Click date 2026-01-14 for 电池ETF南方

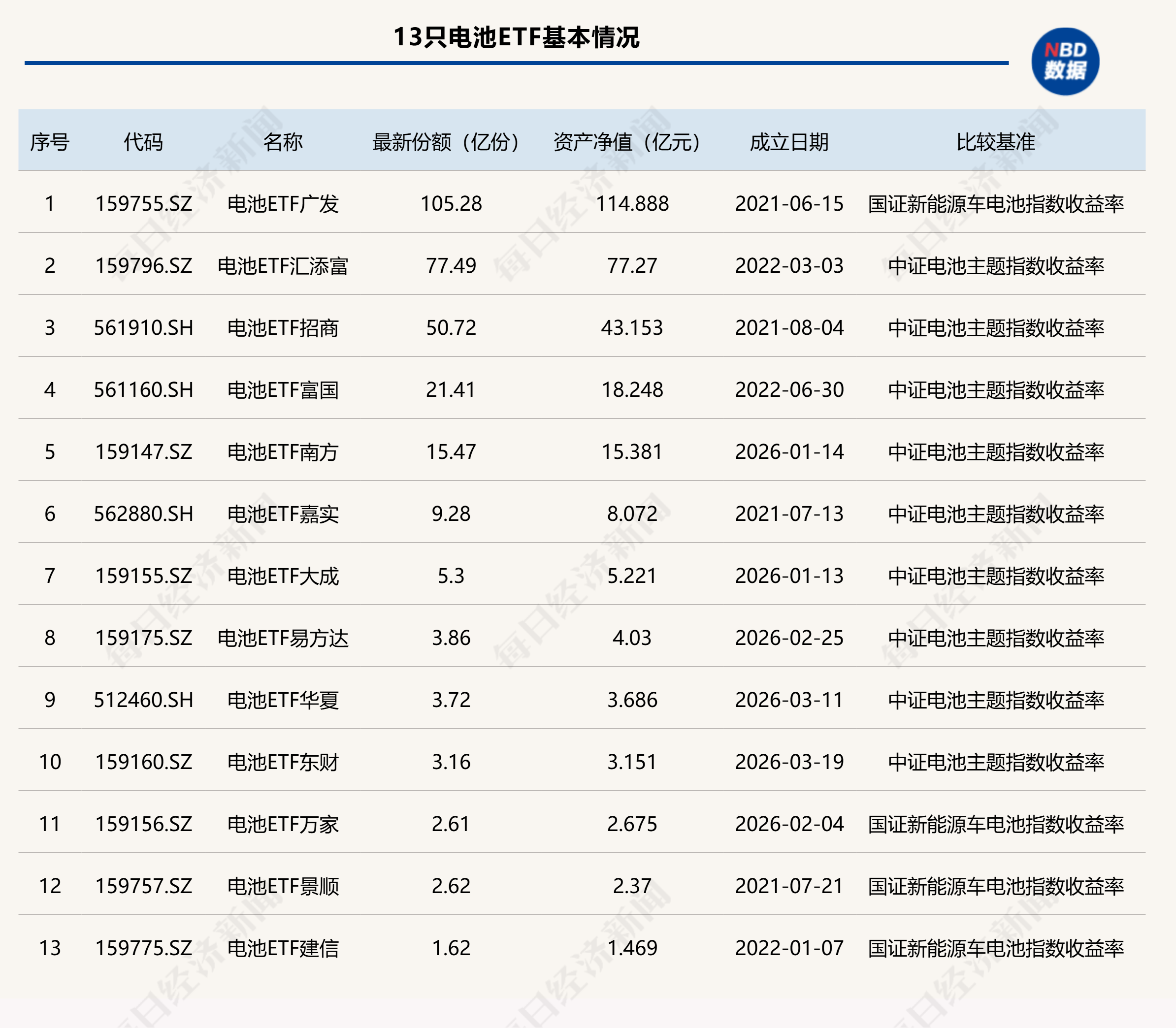(x=789, y=452)
